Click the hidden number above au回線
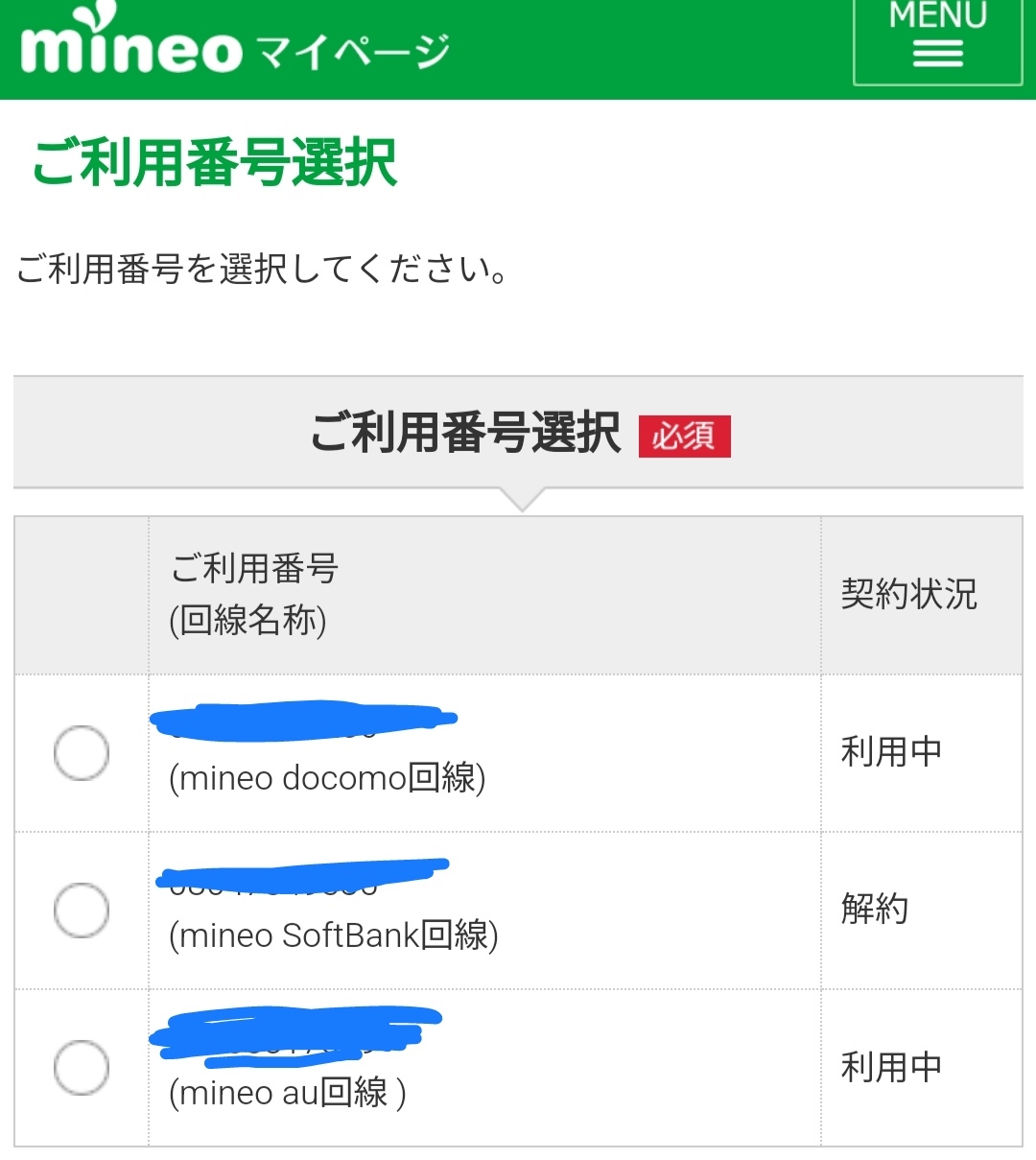Viewport: 1036px width, 1160px height. 293,1032
